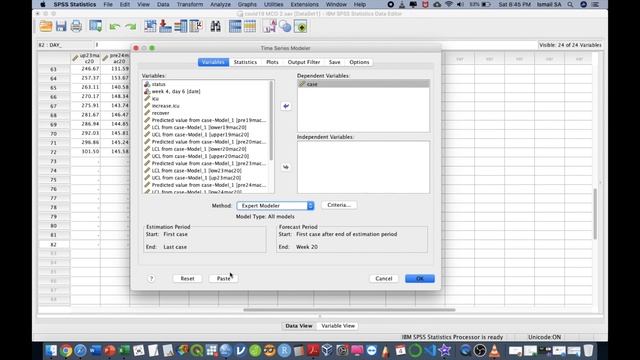Click the Variables list vertical scrollbar
This screenshot has height=360, width=640.
click(x=271, y=121)
